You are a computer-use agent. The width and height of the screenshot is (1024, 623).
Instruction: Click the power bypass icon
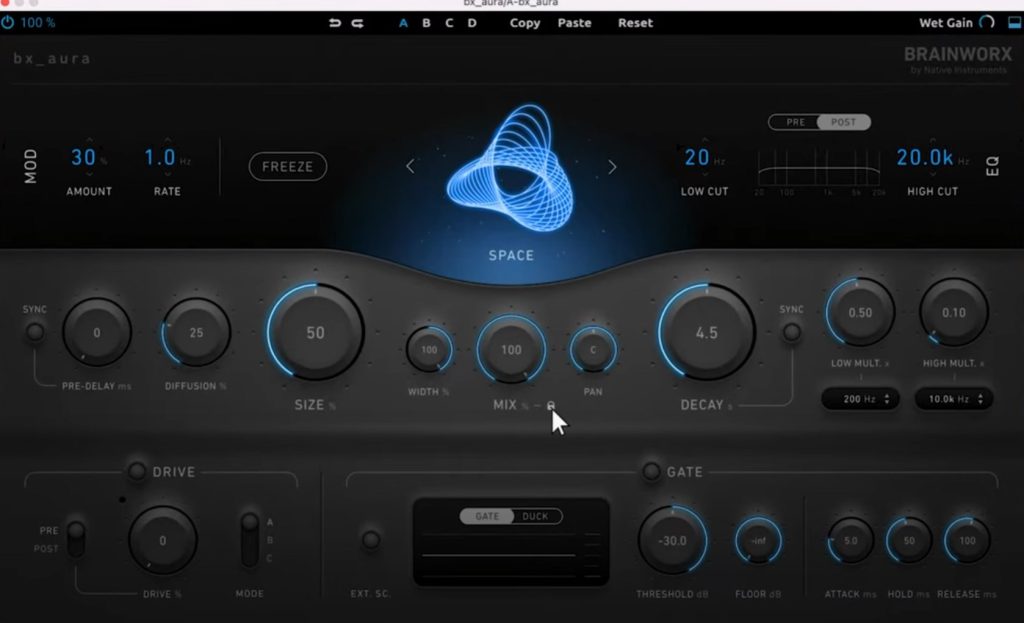click(x=8, y=22)
